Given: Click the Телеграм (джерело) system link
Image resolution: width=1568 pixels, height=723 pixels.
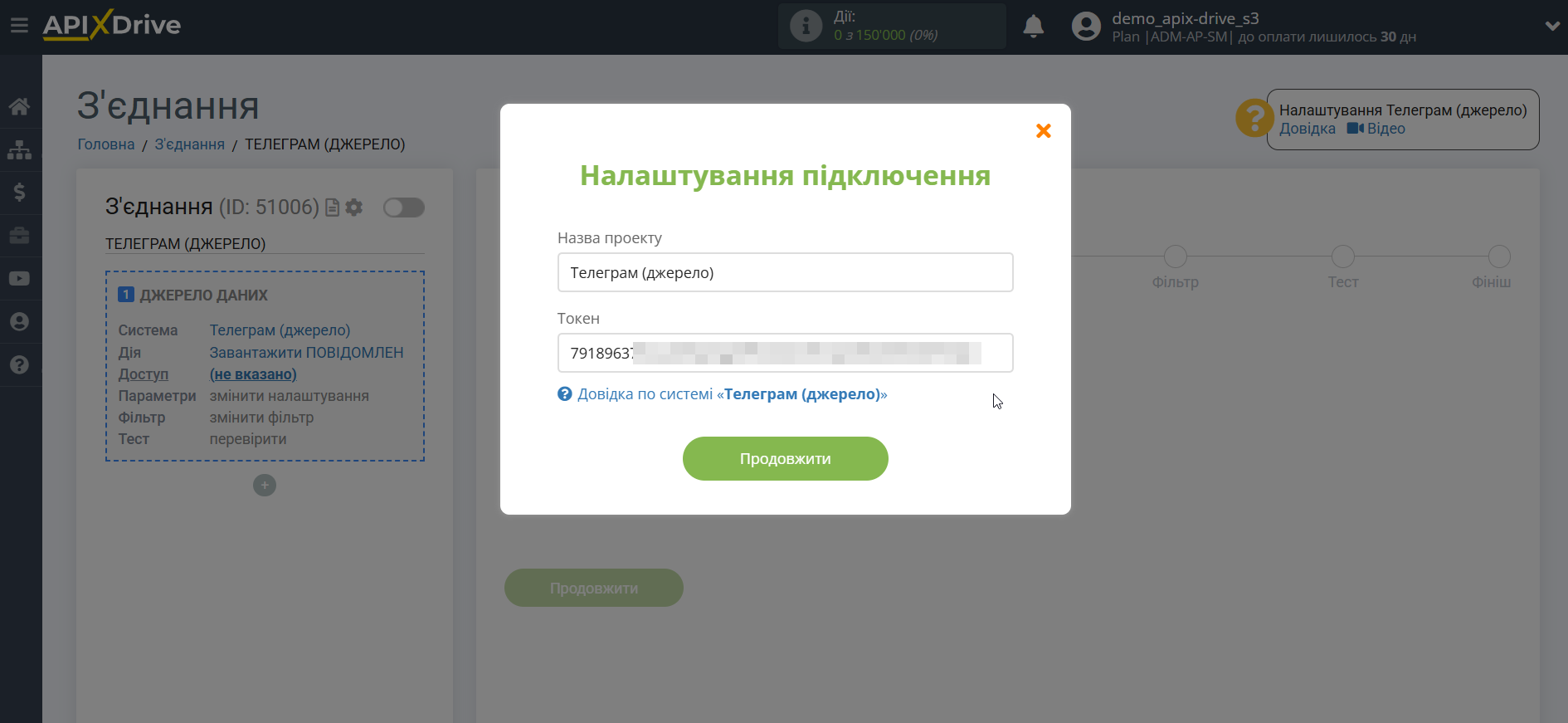Looking at the screenshot, I should [x=280, y=330].
